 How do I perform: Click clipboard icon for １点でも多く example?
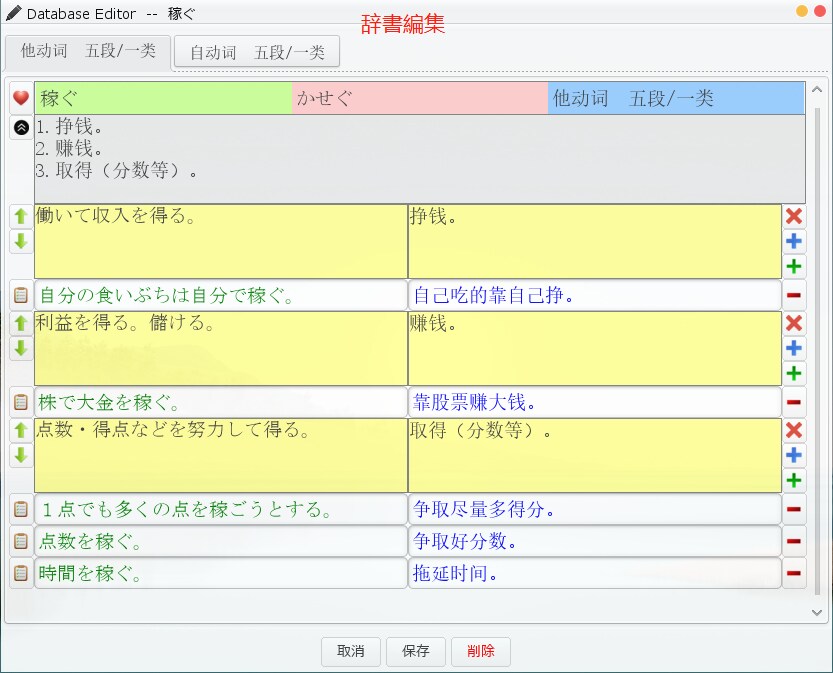tap(21, 509)
